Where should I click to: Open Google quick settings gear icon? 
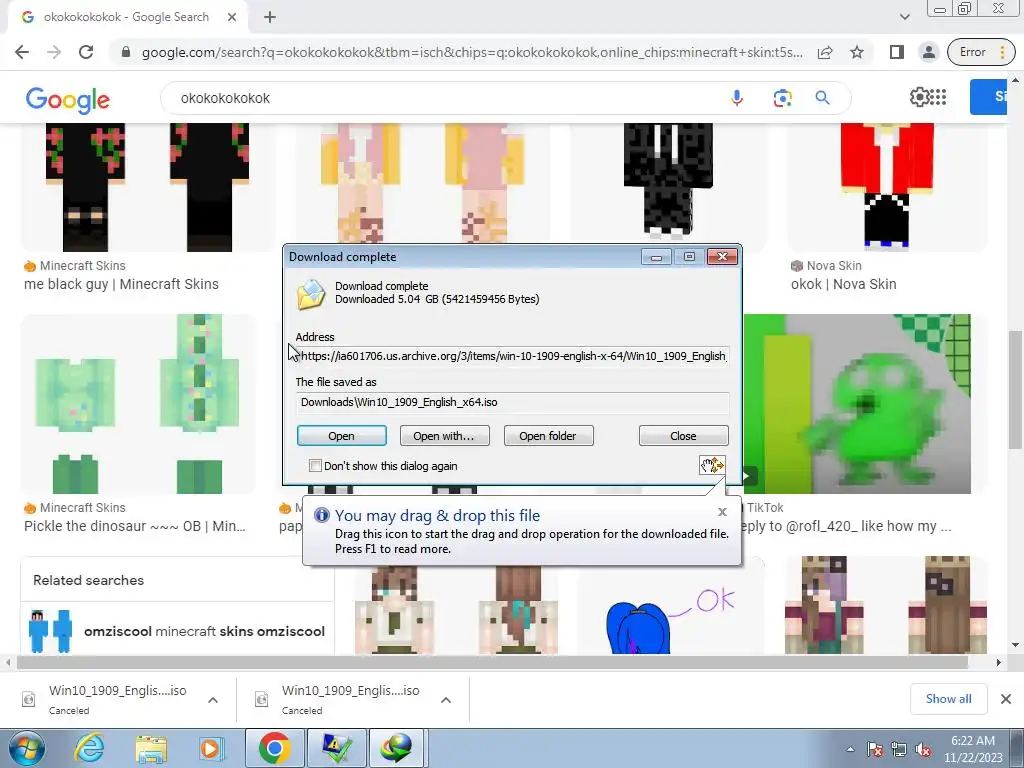coord(919,97)
